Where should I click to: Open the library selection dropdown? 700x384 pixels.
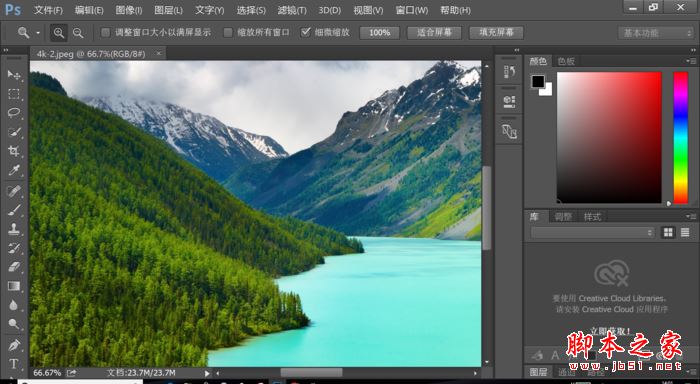[x=592, y=232]
